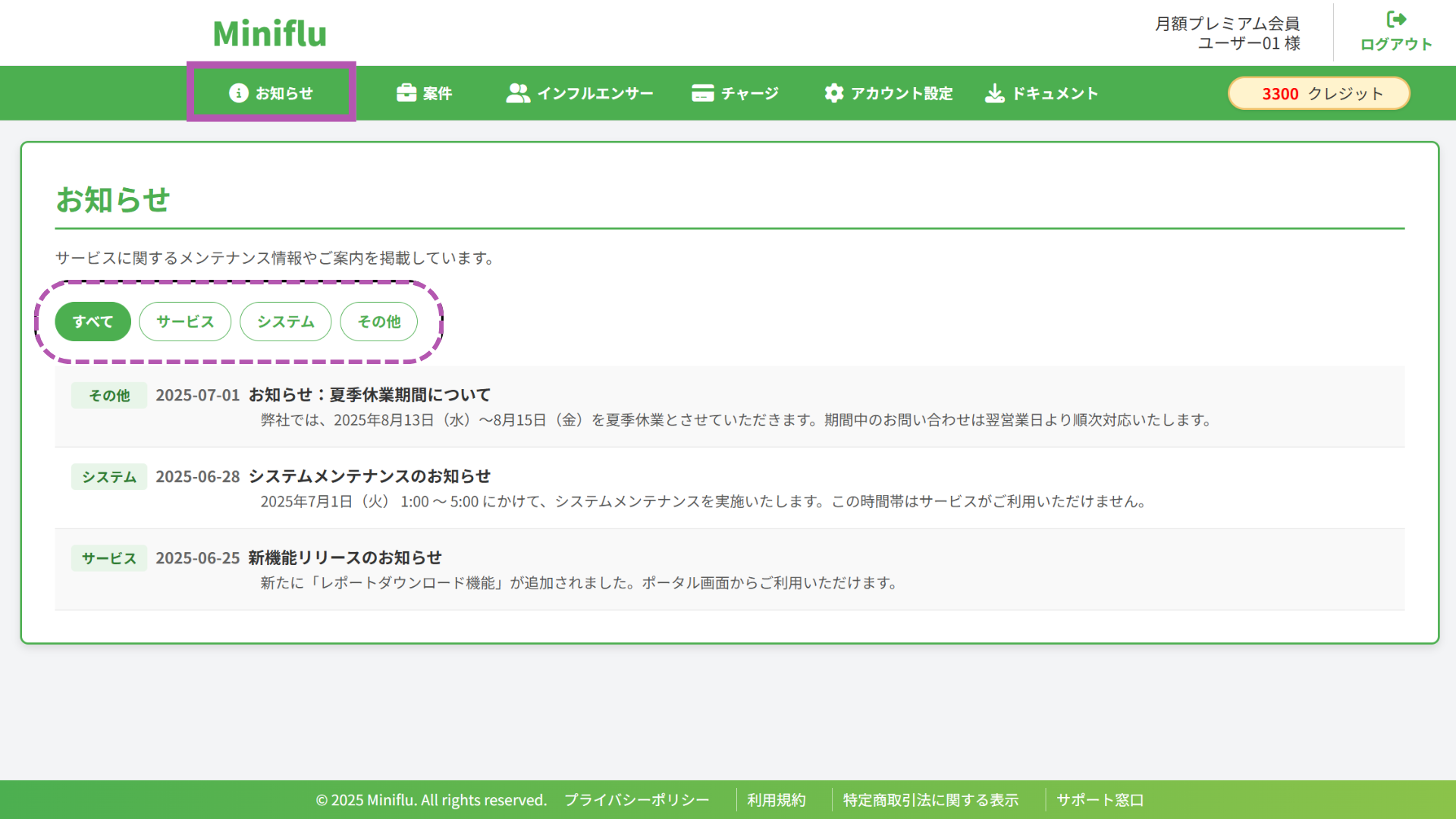Click the logout arrow icon top right
This screenshot has width=1456, height=819.
tap(1395, 19)
